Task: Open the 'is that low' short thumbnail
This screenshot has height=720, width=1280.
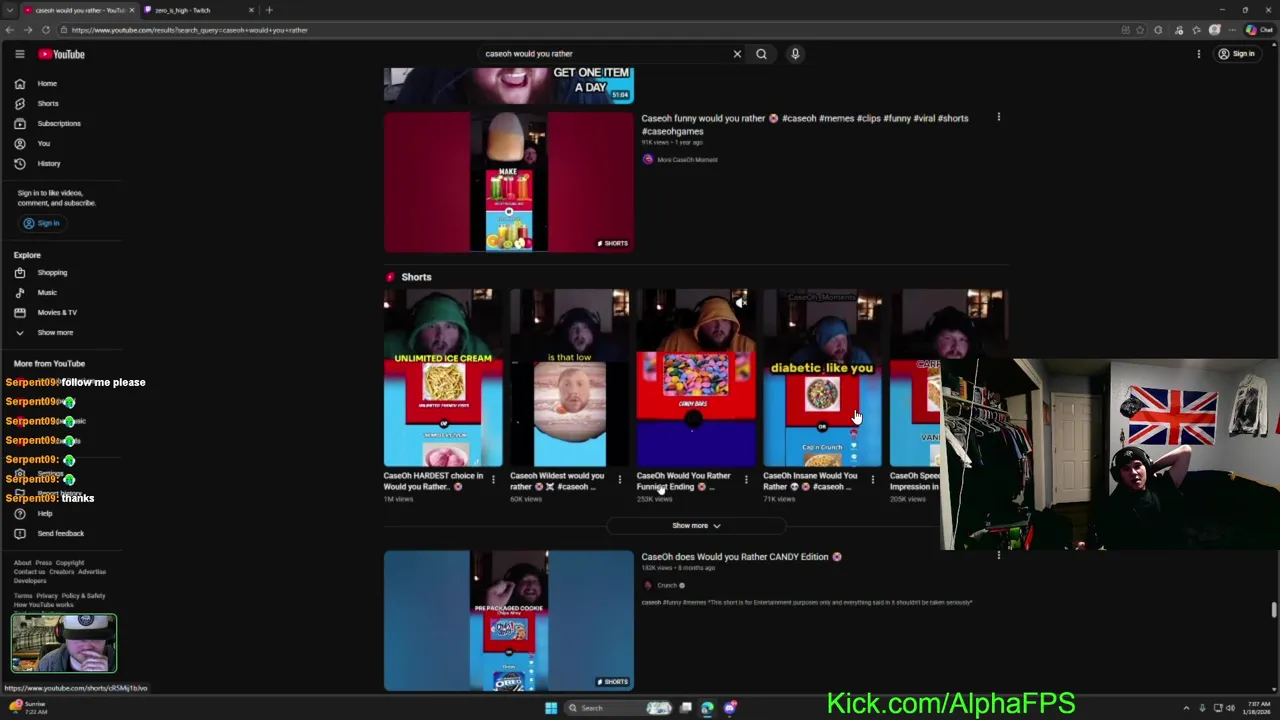Action: 569,378
